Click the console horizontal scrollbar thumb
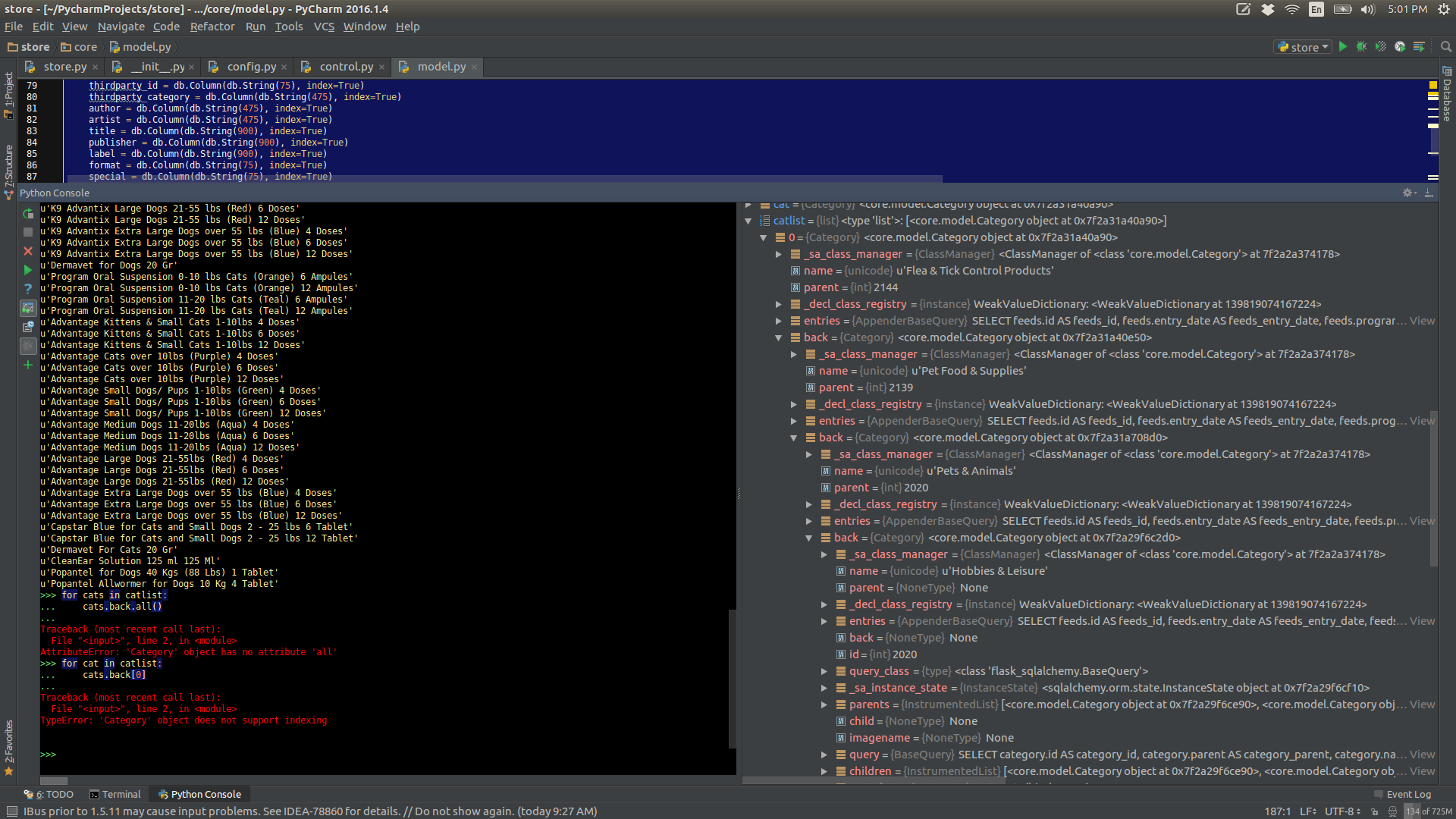This screenshot has width=1456, height=819. pos(54,780)
